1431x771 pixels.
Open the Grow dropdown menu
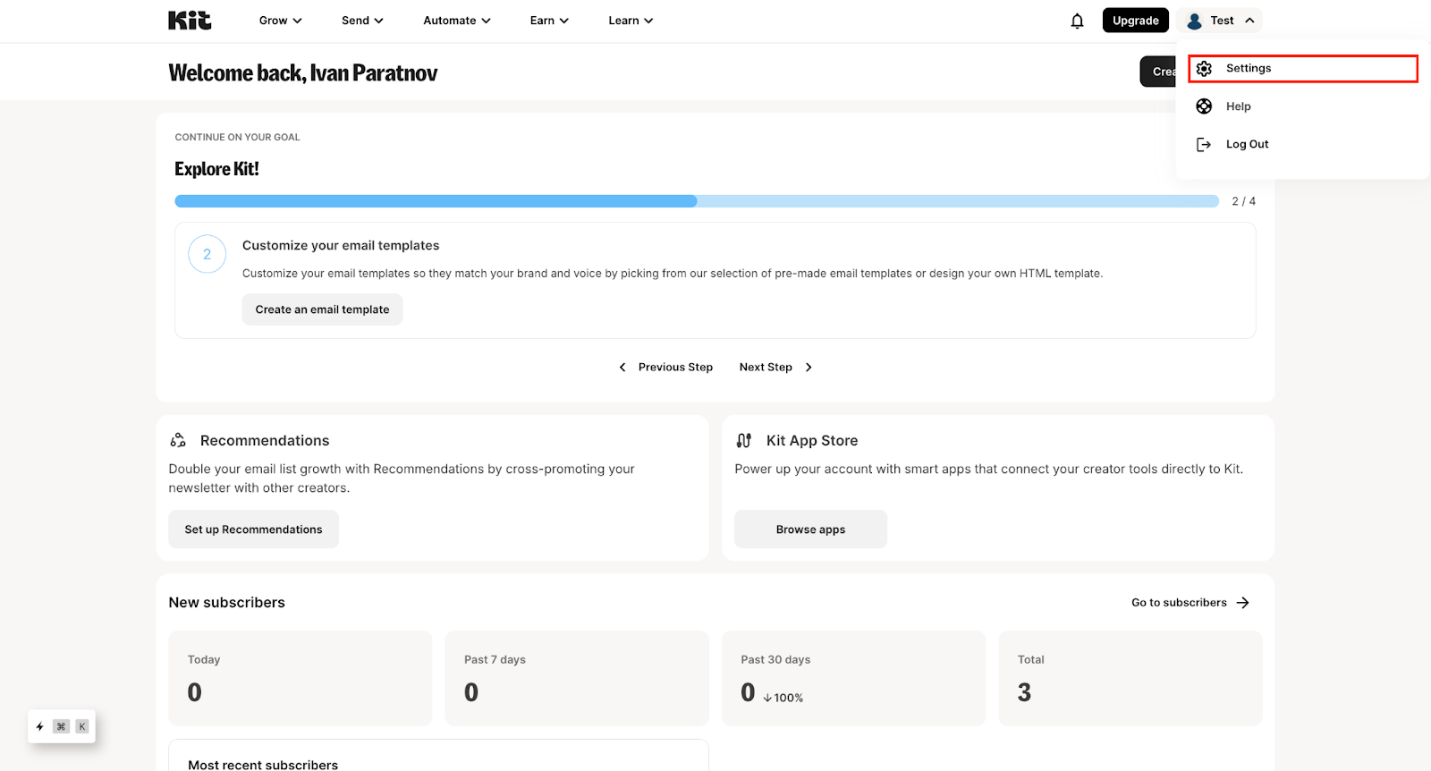279,20
